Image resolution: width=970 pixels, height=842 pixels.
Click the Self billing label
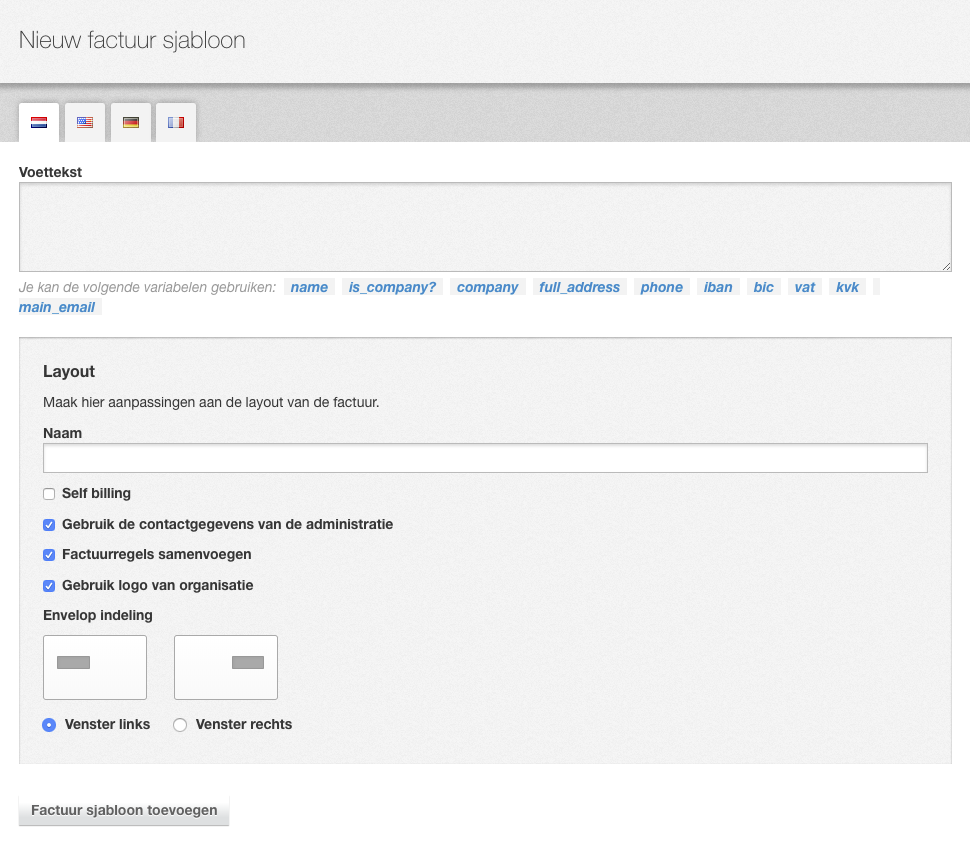pyautogui.click(x=97, y=494)
